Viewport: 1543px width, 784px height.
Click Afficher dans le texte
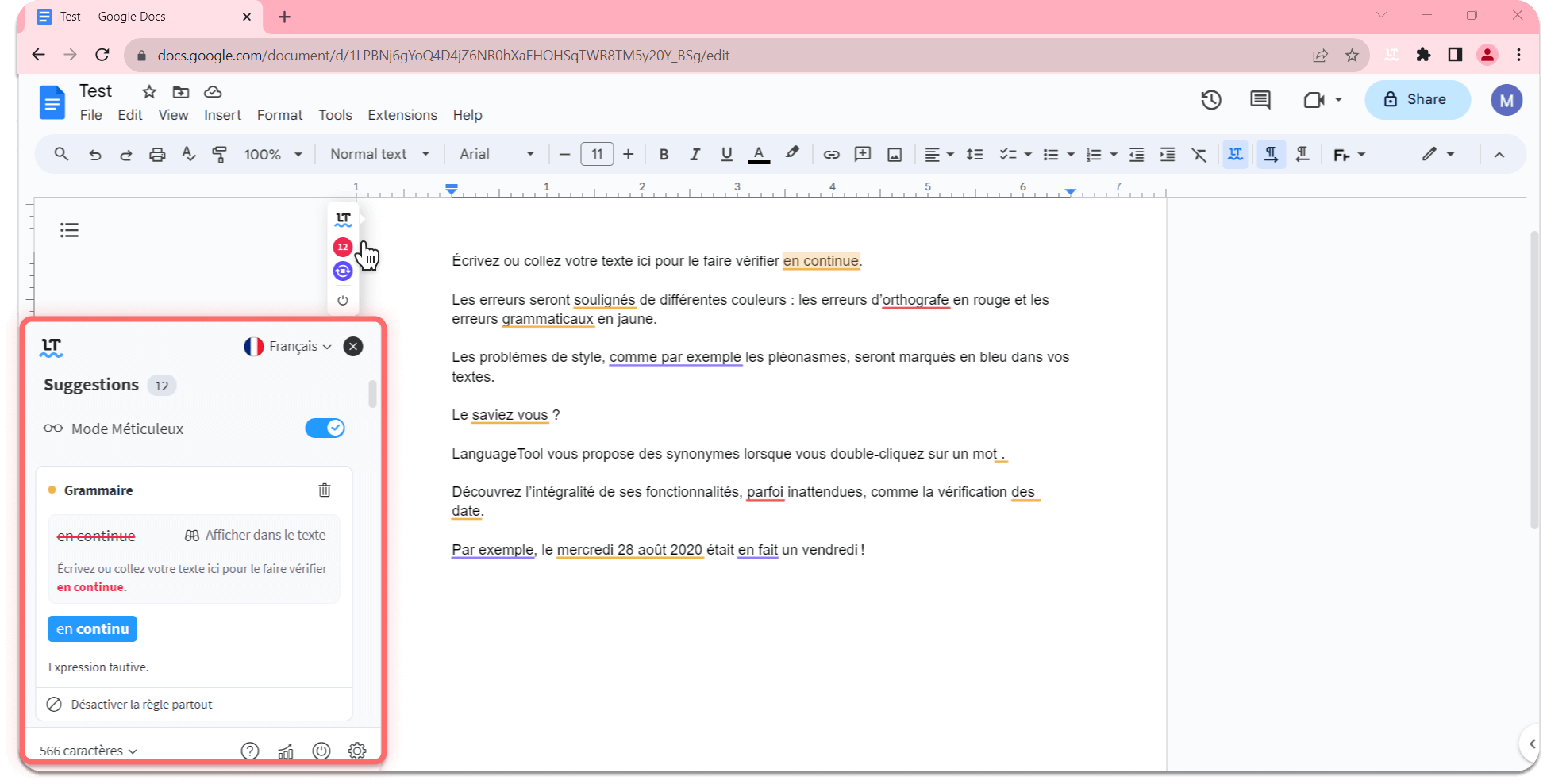(256, 536)
